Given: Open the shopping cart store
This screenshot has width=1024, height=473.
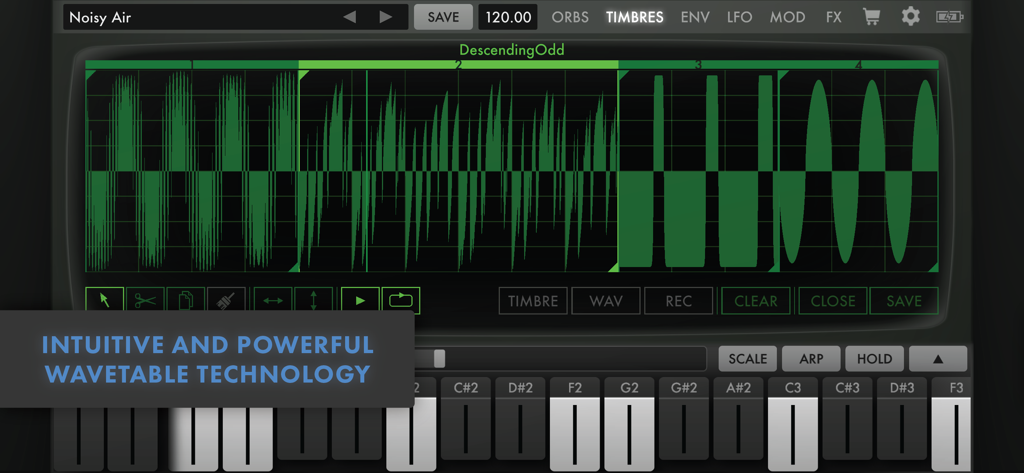Looking at the screenshot, I should point(871,17).
